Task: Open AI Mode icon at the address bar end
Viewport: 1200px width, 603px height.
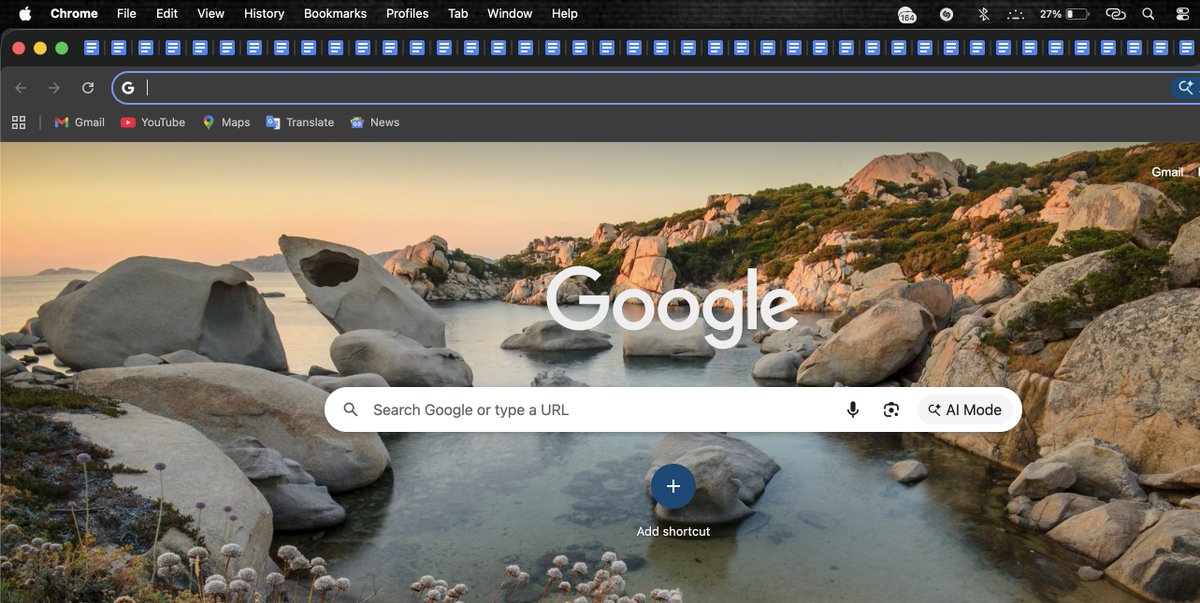Action: click(1186, 88)
